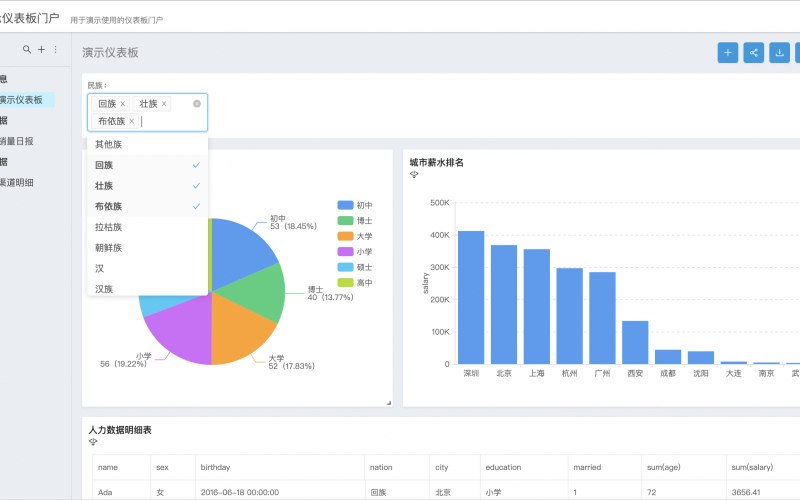The width and height of the screenshot is (800, 500).
Task: Remove the 回族 tag
Action: coord(122,104)
